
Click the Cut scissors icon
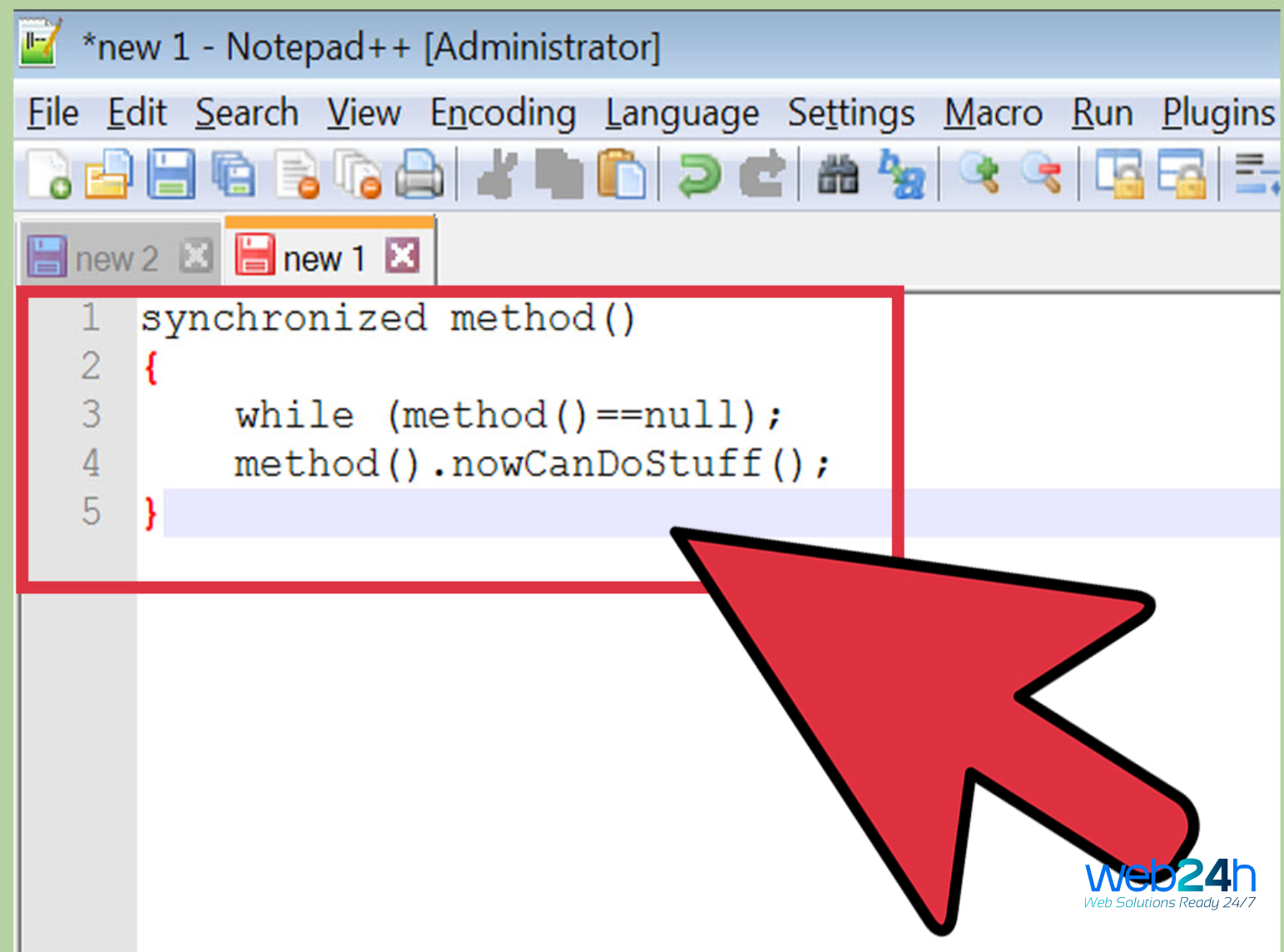(497, 175)
